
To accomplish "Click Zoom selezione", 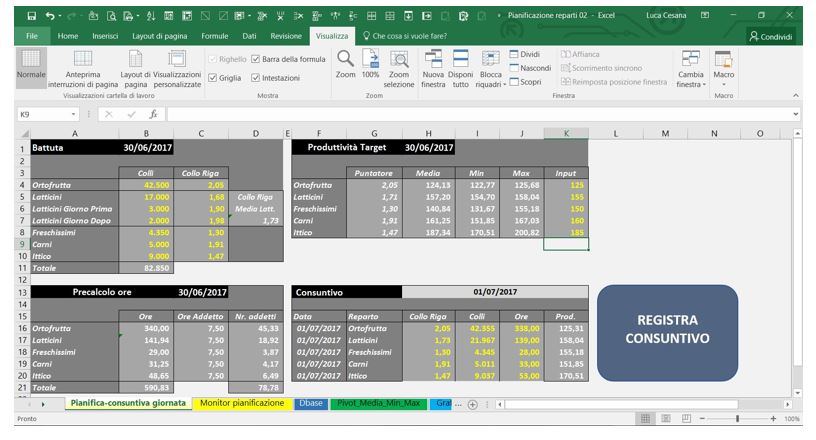I will coord(399,69).
